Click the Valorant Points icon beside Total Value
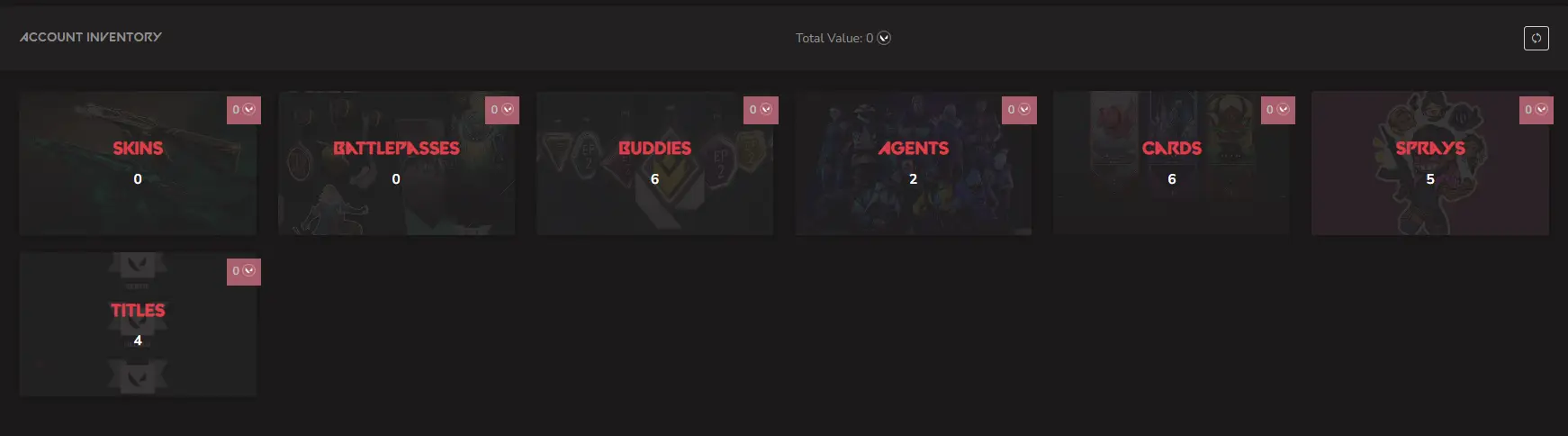 [x=884, y=38]
